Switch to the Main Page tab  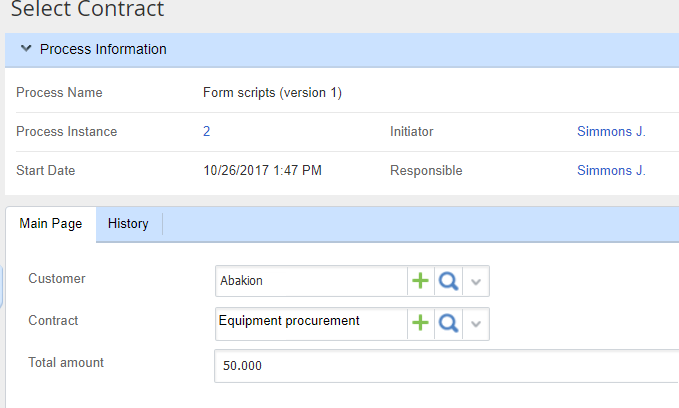pyautogui.click(x=51, y=224)
